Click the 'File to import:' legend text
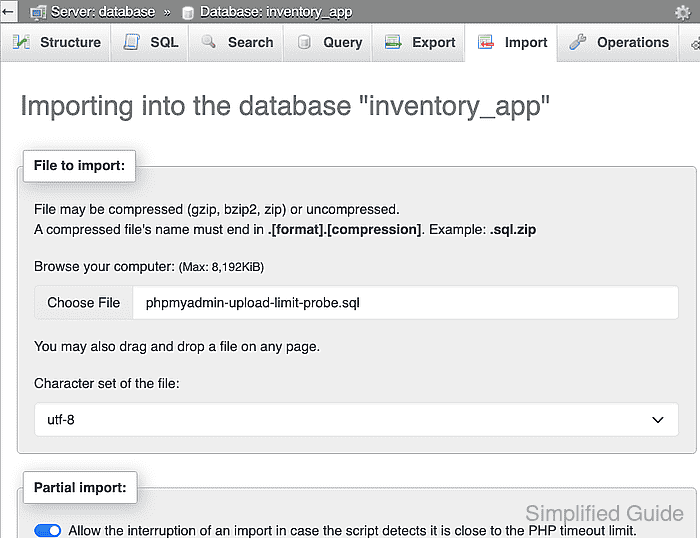 pyautogui.click(x=79, y=166)
